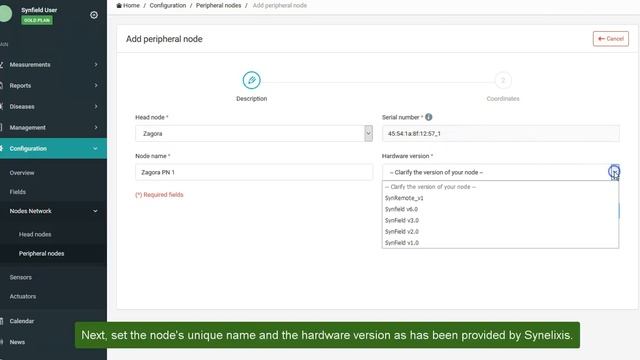640x360 pixels.
Task: Select SynField v1.0 hardware version
Action: 500,242
